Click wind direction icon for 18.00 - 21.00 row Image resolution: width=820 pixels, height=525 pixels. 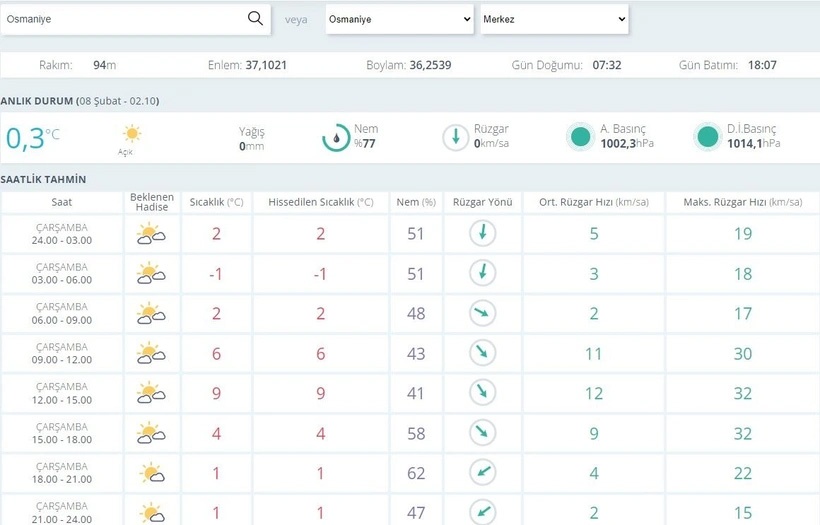[483, 473]
